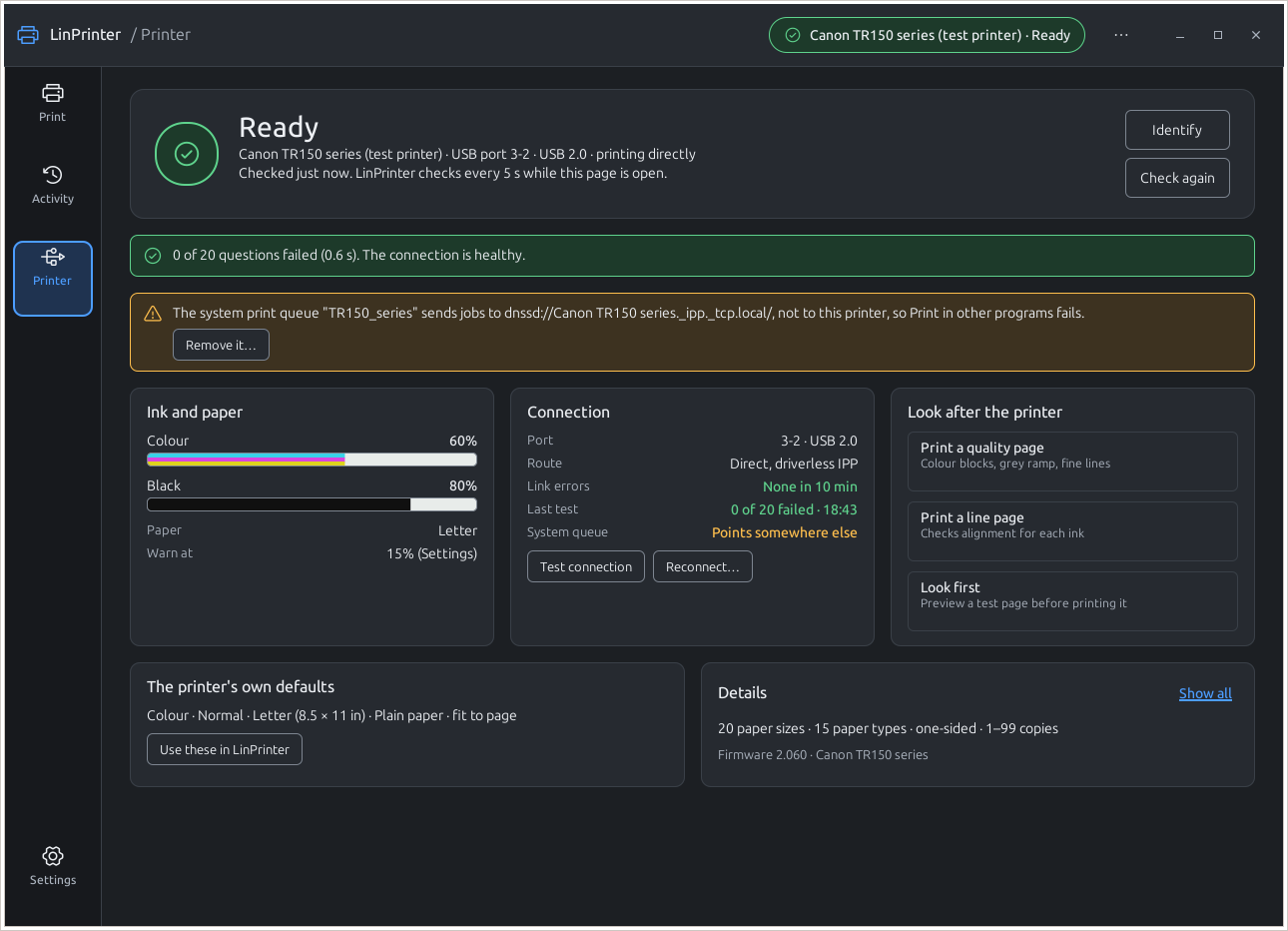
Task: Click the 'None in 10 min' link errors value
Action: (x=810, y=486)
